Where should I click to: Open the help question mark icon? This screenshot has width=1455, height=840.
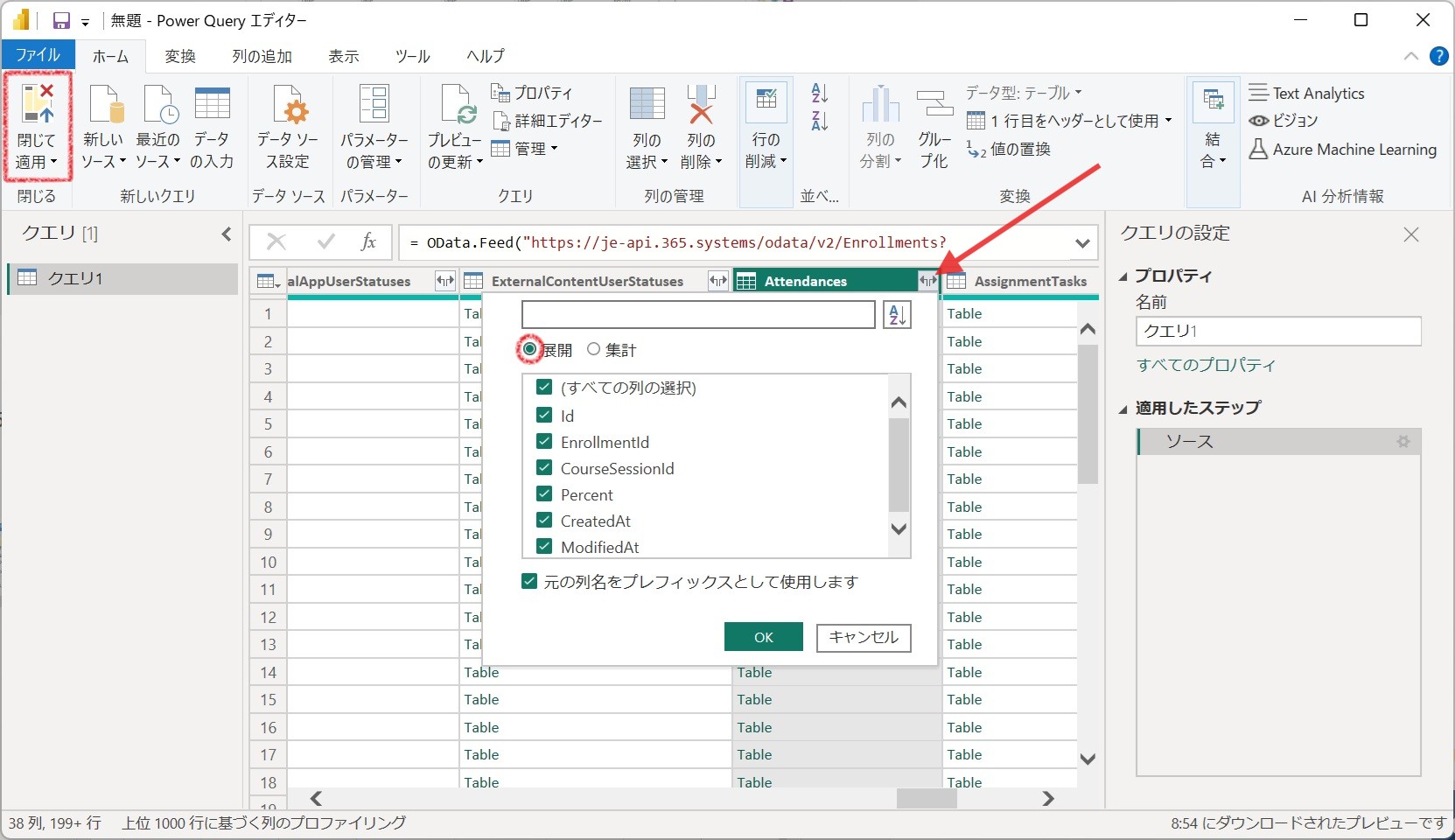1439,56
